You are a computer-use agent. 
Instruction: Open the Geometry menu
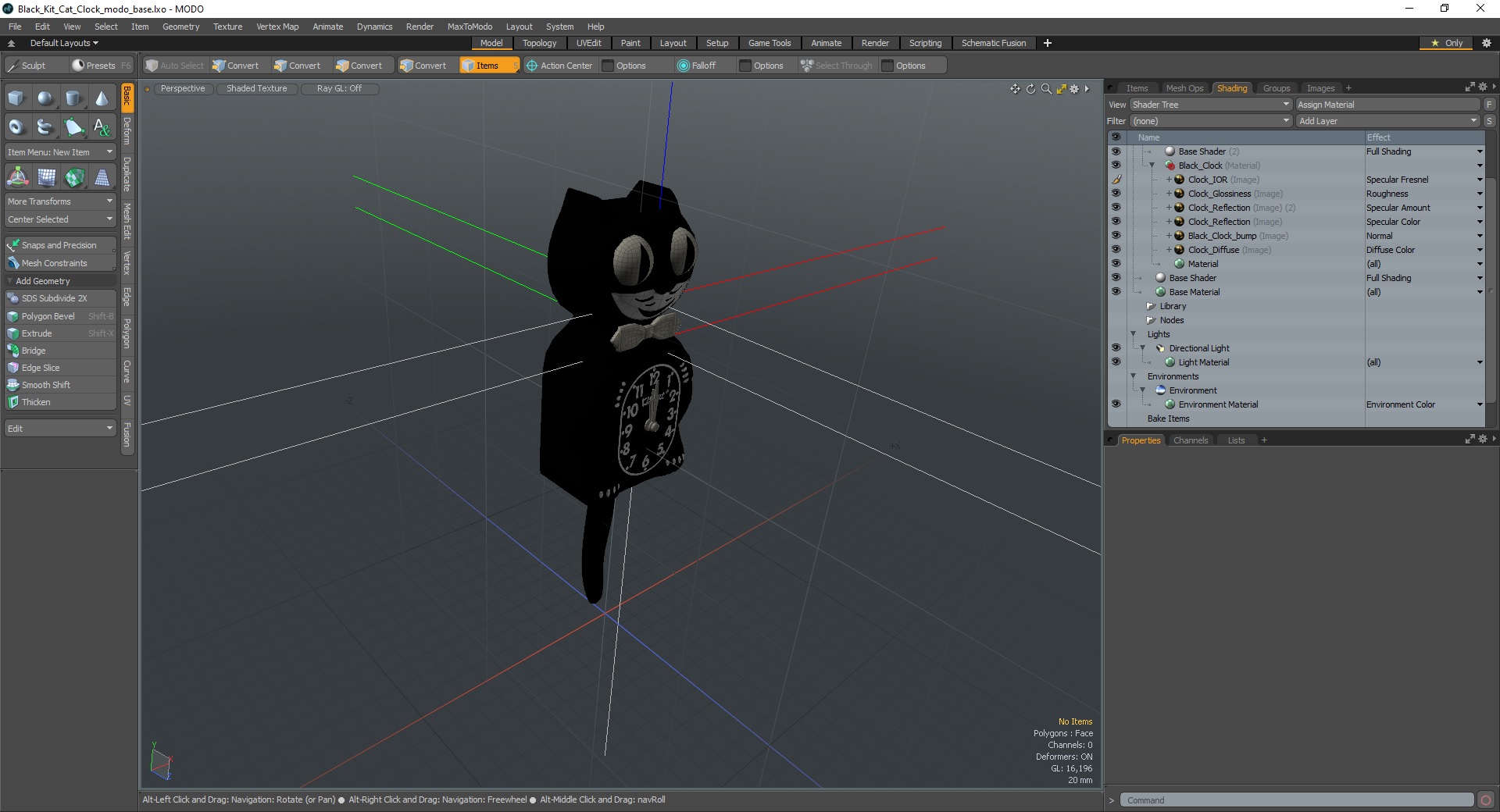tap(180, 27)
